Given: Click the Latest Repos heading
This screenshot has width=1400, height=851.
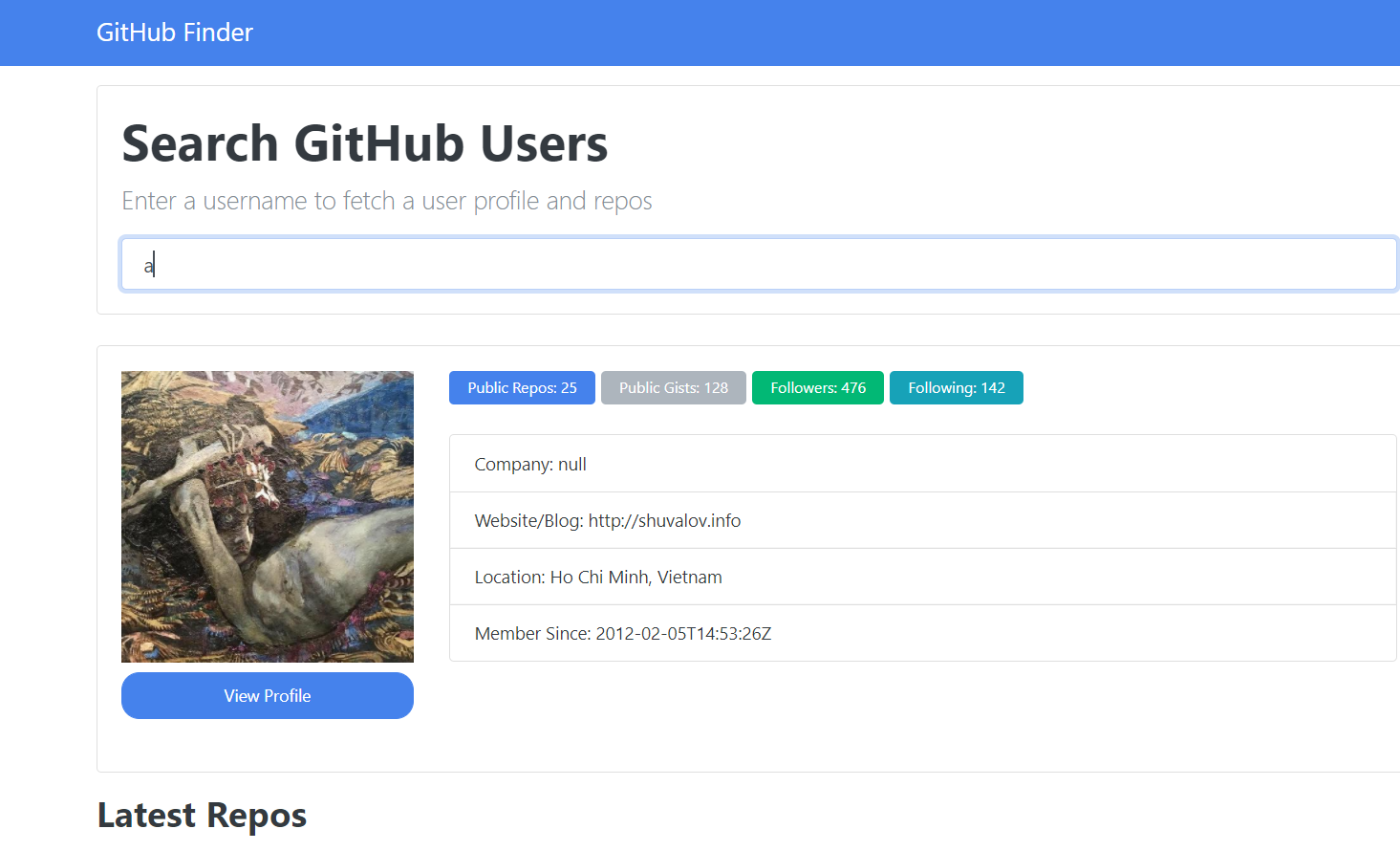Looking at the screenshot, I should 202,815.
